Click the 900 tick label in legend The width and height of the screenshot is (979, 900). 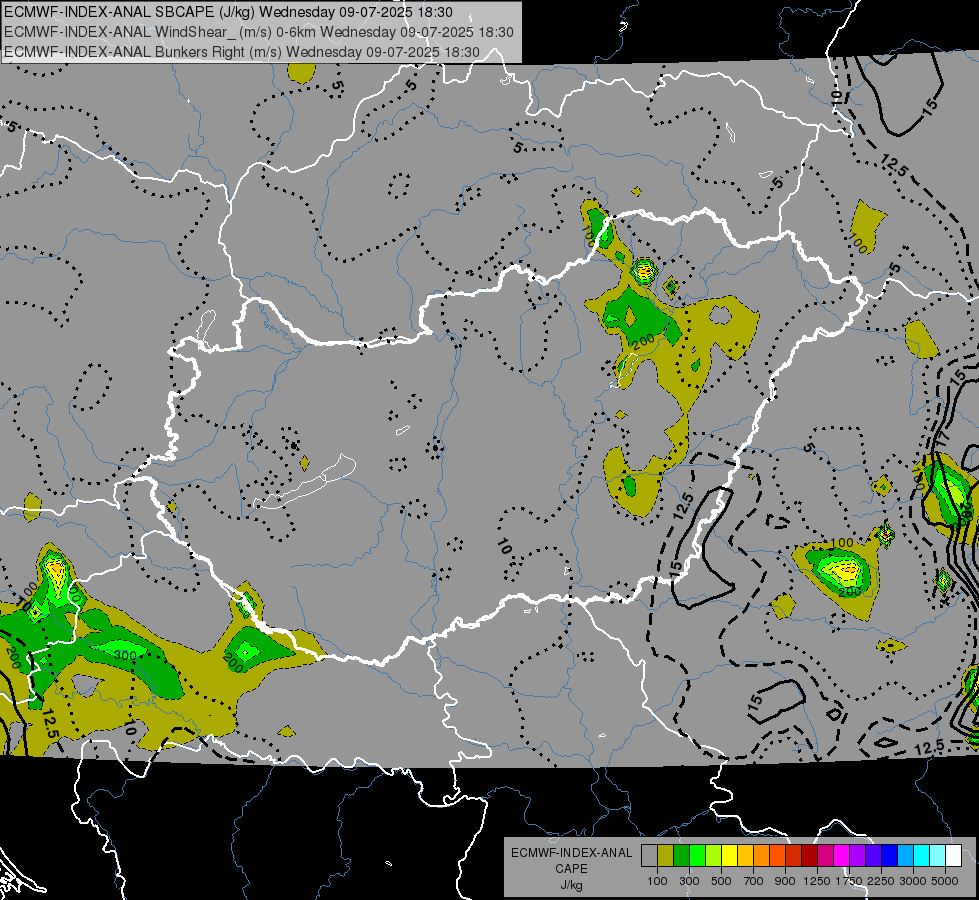click(x=785, y=881)
